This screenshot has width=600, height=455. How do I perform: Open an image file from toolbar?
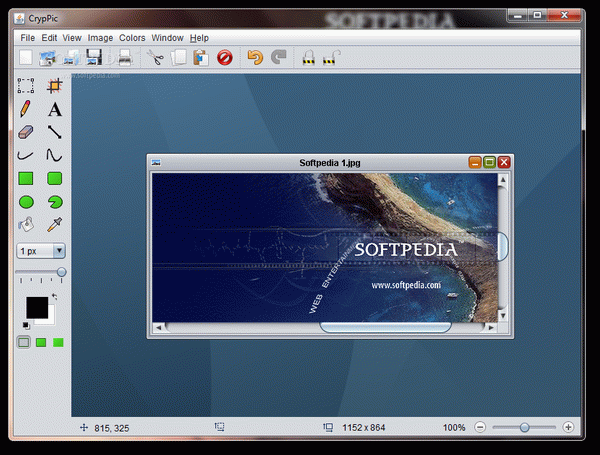tap(47, 58)
